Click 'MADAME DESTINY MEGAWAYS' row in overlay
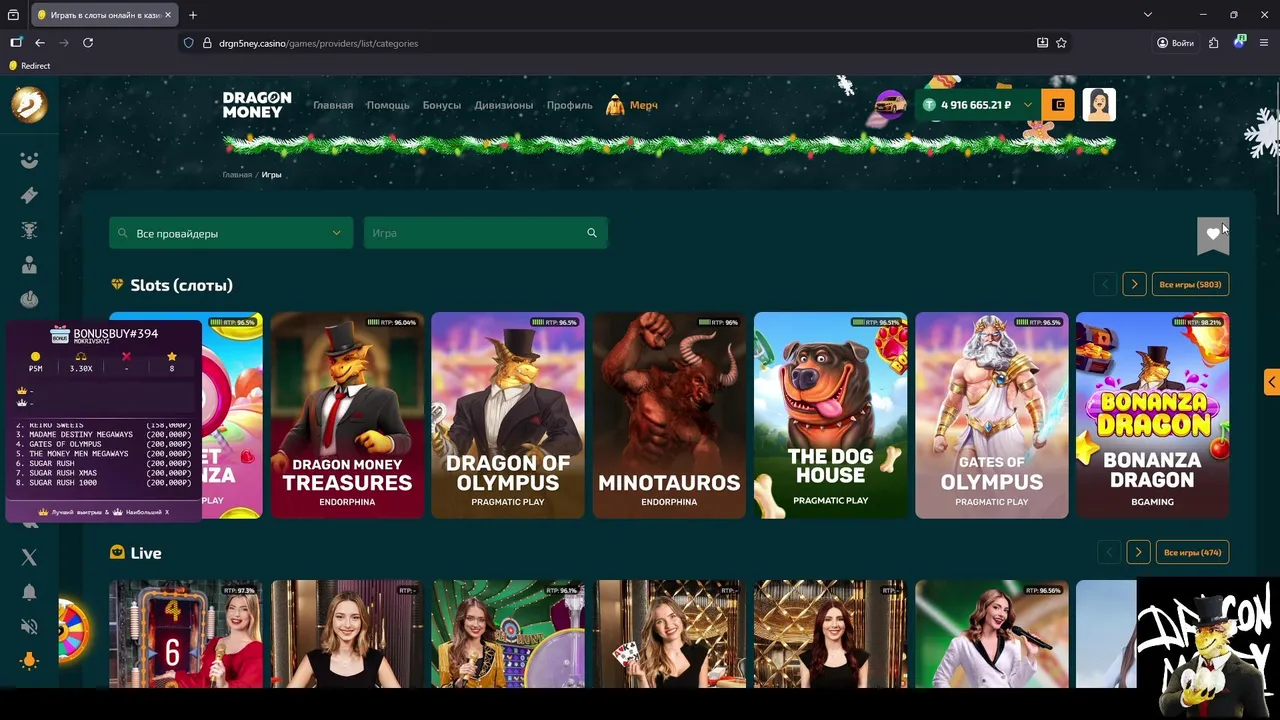The image size is (1280, 720). click(x=104, y=434)
